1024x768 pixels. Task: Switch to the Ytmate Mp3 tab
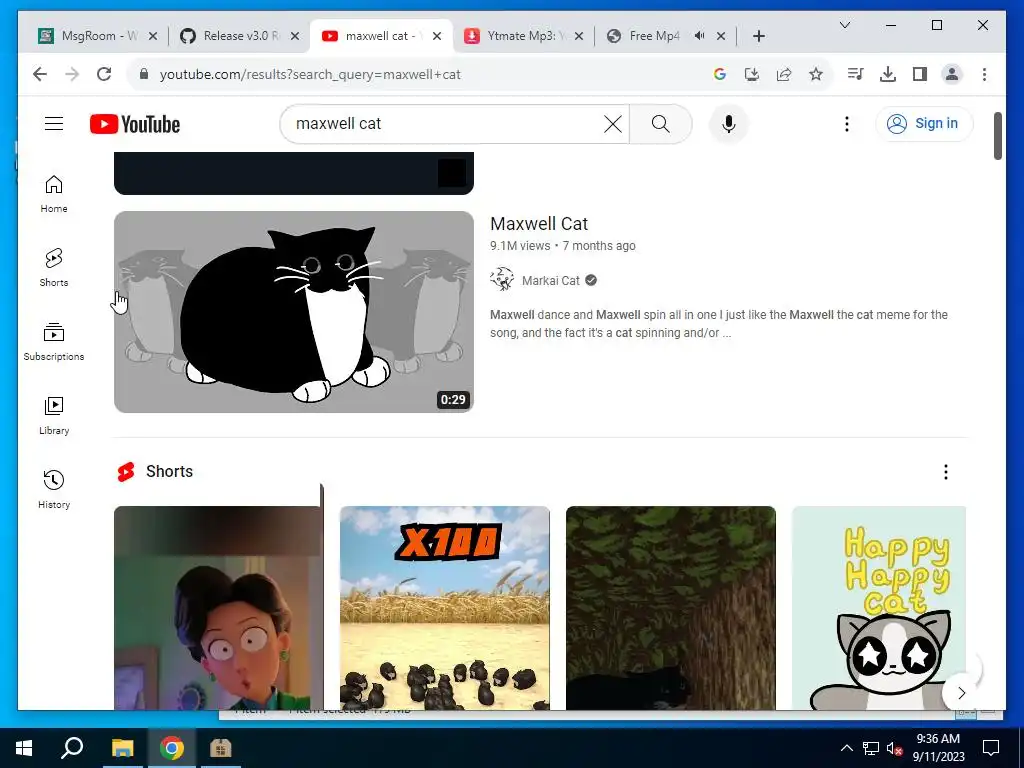point(522,36)
